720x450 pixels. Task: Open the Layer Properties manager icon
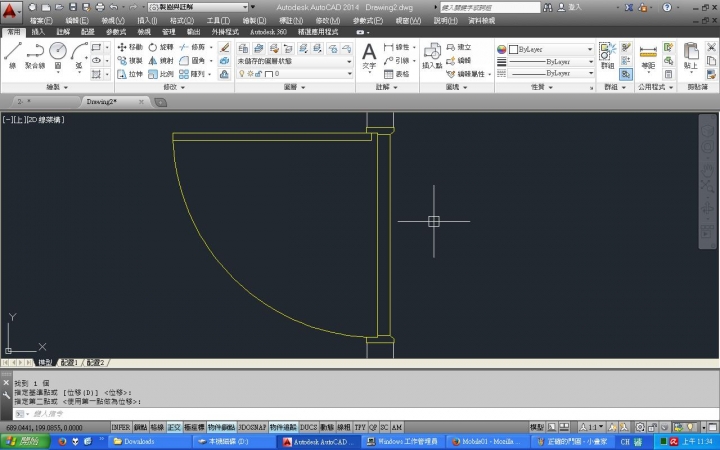point(243,48)
